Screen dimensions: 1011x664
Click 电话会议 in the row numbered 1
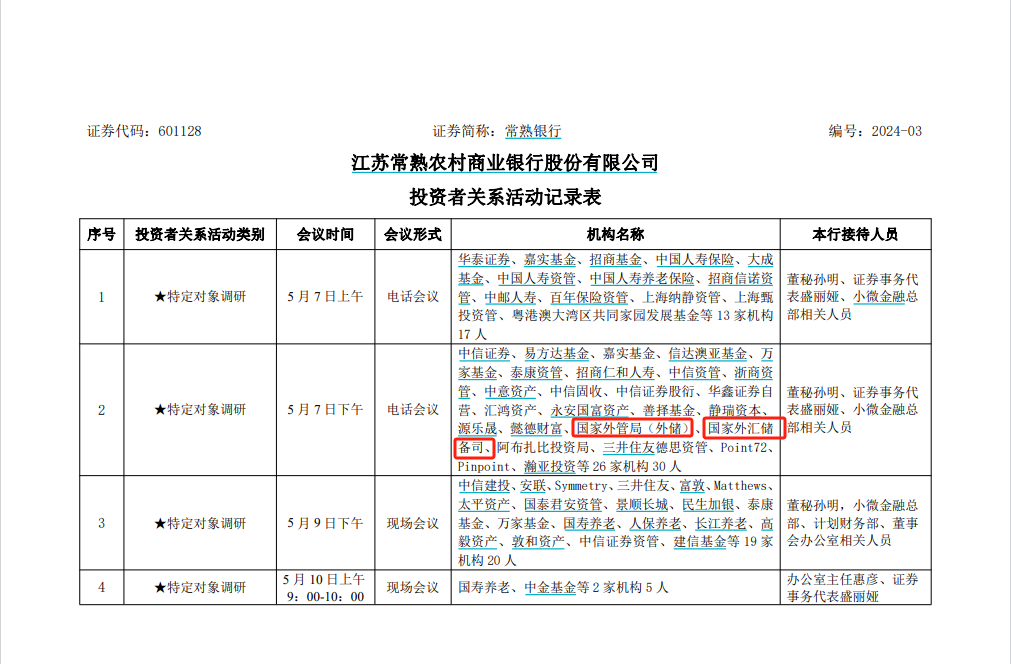pyautogui.click(x=413, y=297)
